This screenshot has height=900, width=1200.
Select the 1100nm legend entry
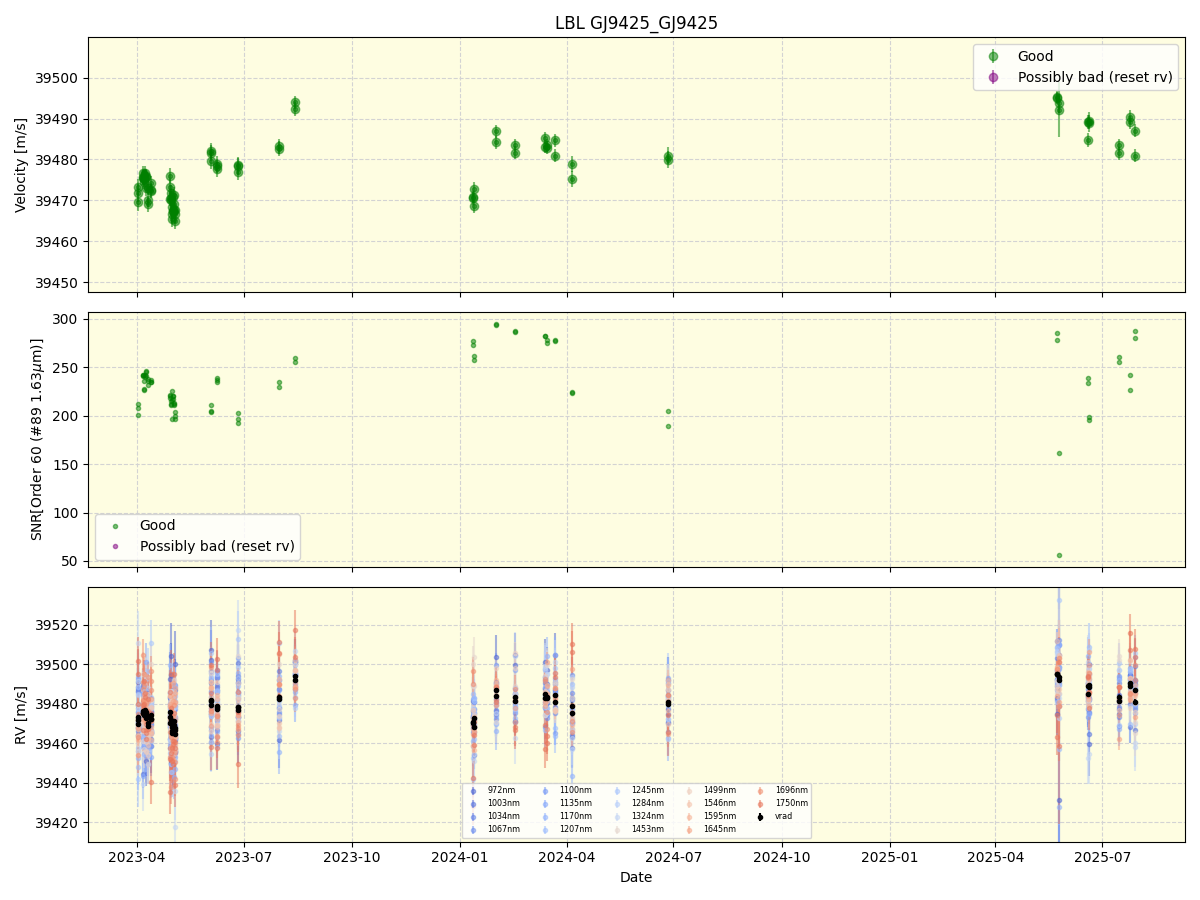coord(575,790)
